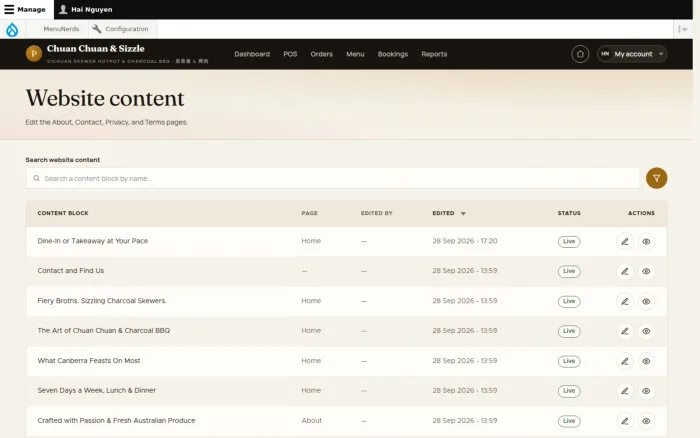Select 'What Canberra Feasts On Most' title
The image size is (700, 438).
point(89,360)
